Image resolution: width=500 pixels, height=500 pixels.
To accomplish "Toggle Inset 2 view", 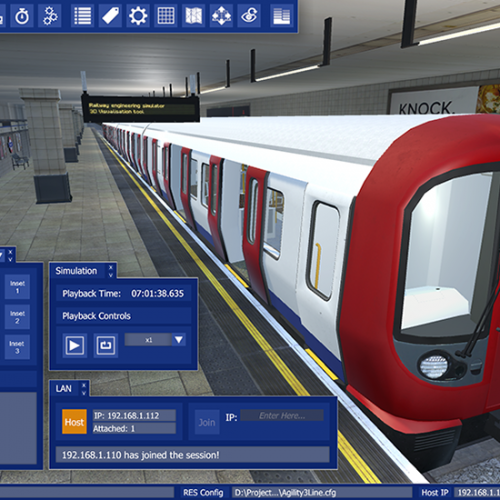I will tap(17, 317).
